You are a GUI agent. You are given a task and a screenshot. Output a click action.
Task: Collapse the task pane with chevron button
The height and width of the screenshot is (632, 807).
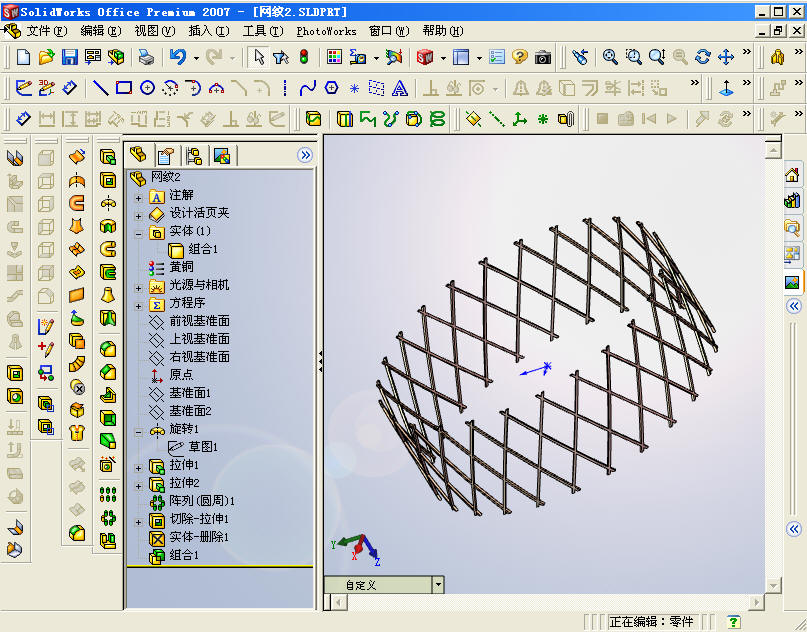(x=794, y=306)
